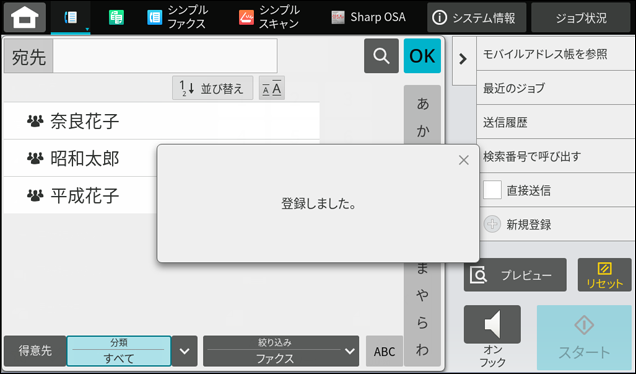The height and width of the screenshot is (374, 636).
Task: Open Recent Jobs (最近のジョブ)
Action: click(555, 88)
